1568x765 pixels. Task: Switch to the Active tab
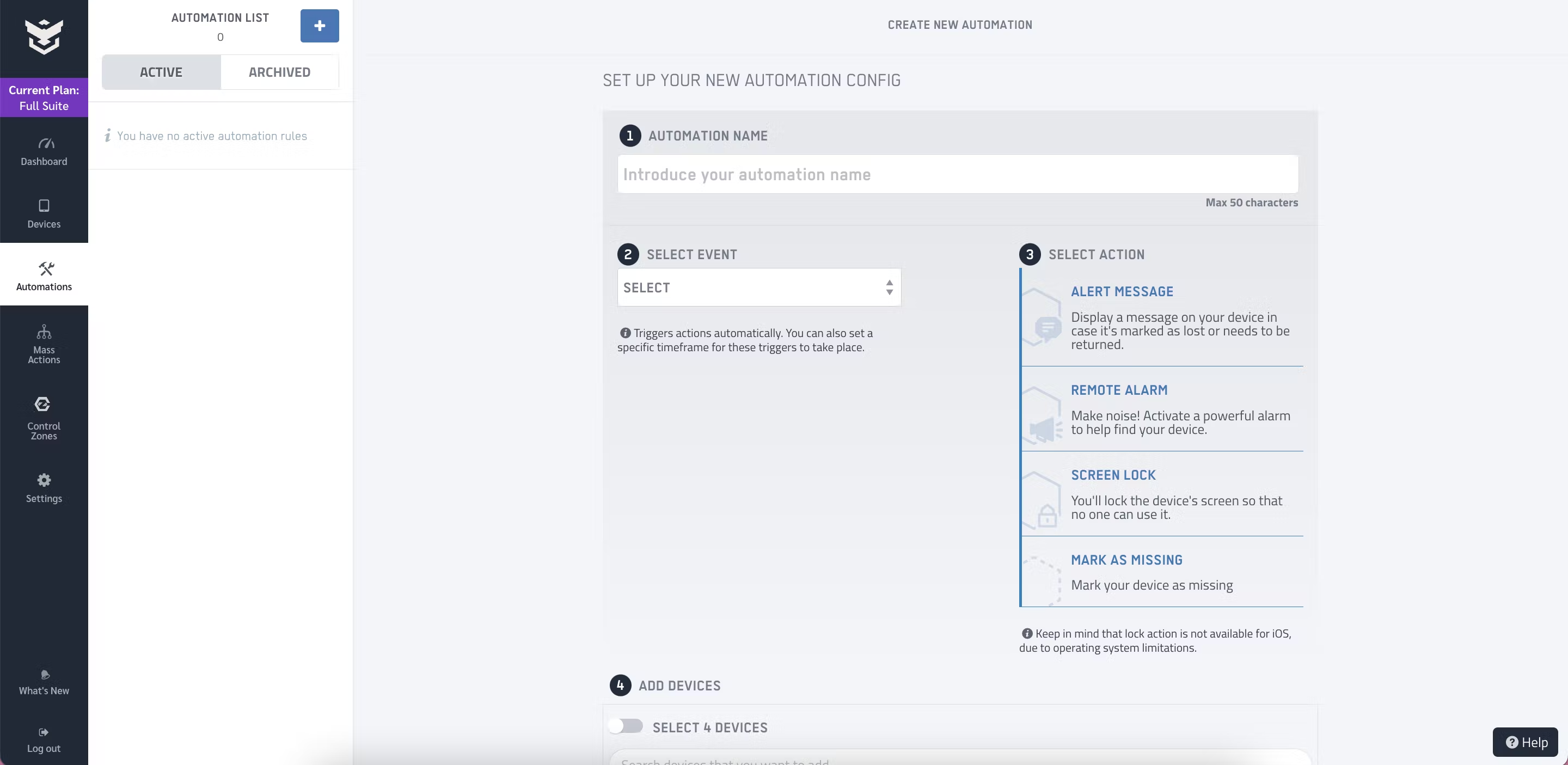[161, 72]
